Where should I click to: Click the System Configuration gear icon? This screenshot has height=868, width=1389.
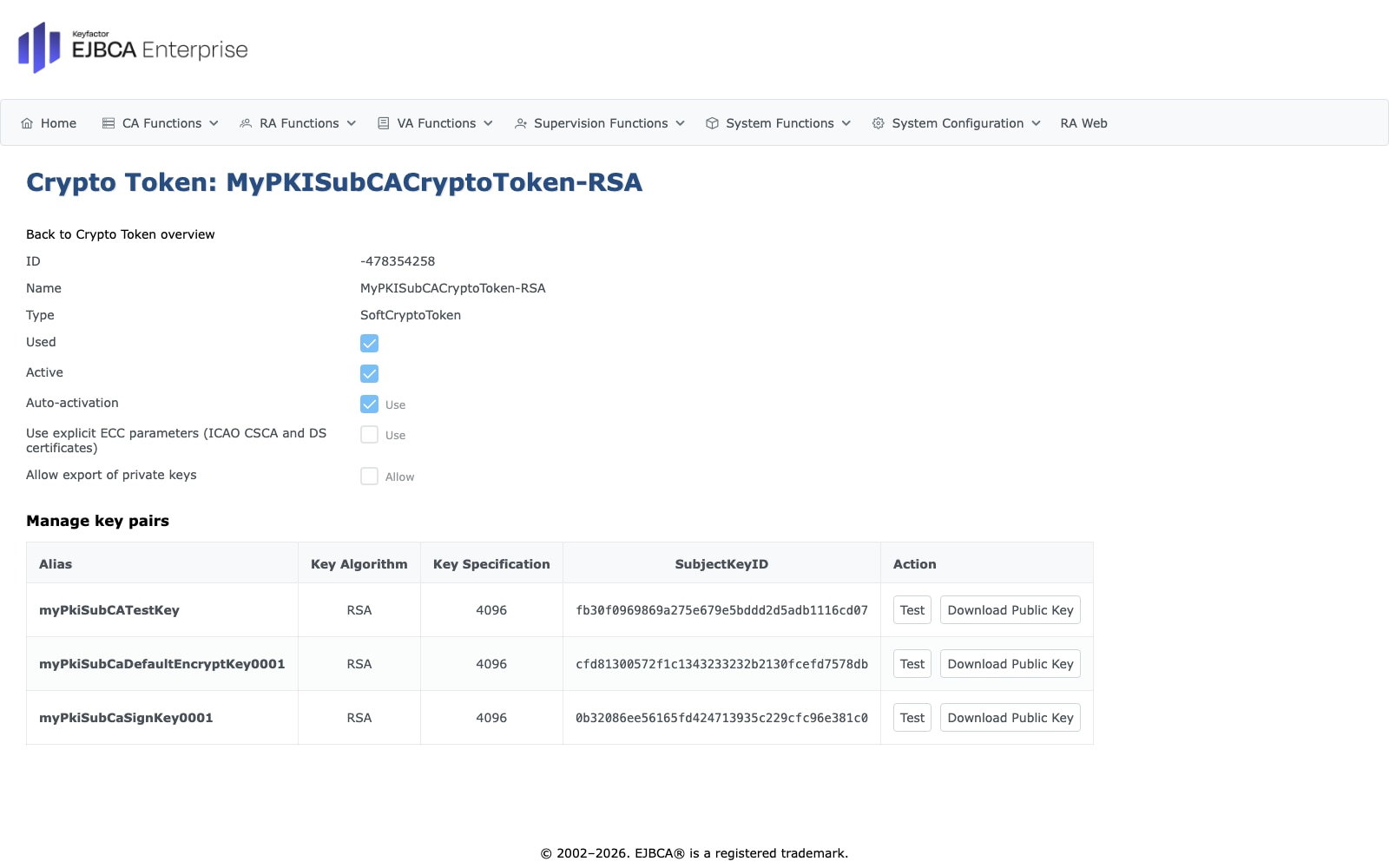[x=879, y=123]
